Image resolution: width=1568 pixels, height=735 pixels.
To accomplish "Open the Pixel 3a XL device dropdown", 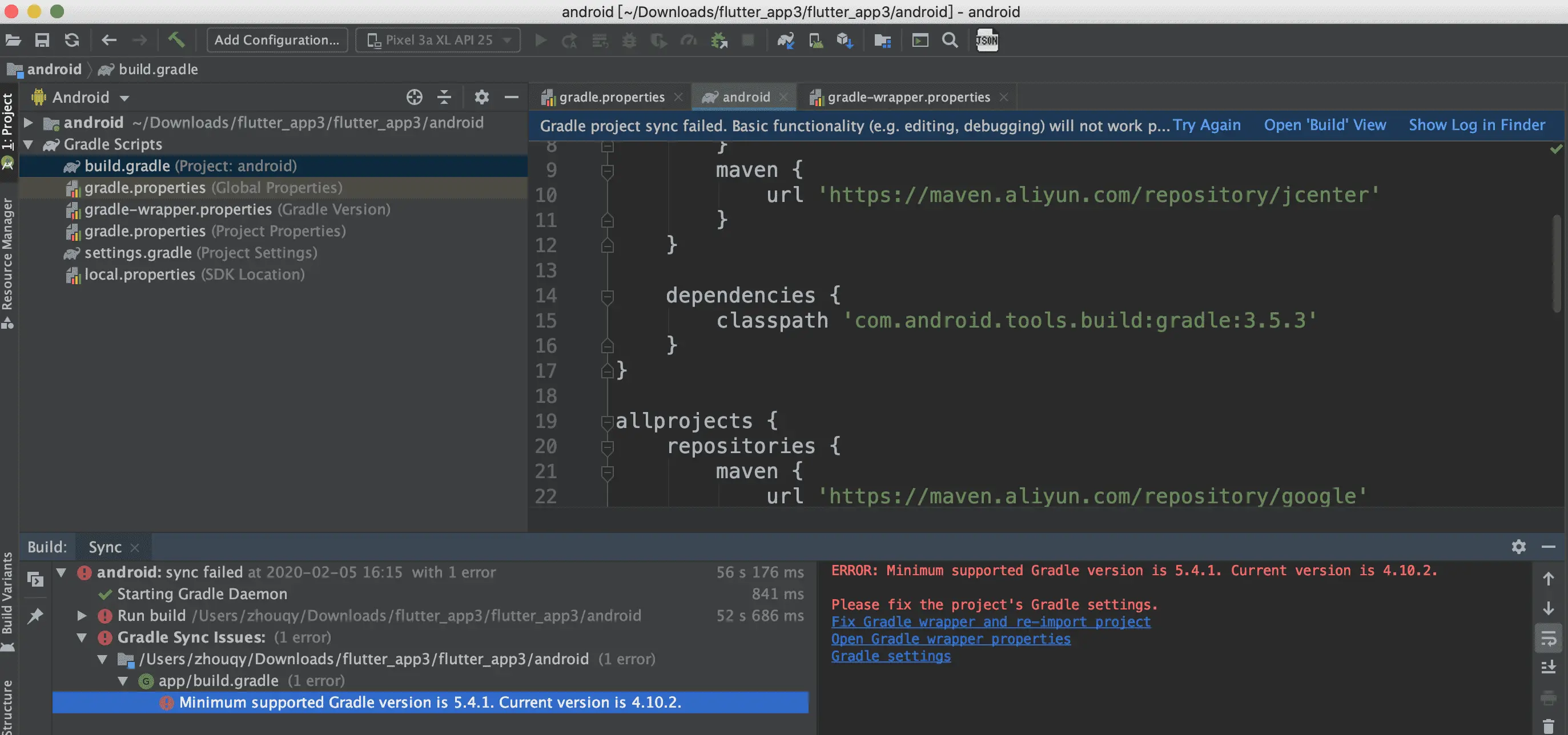I will [439, 40].
